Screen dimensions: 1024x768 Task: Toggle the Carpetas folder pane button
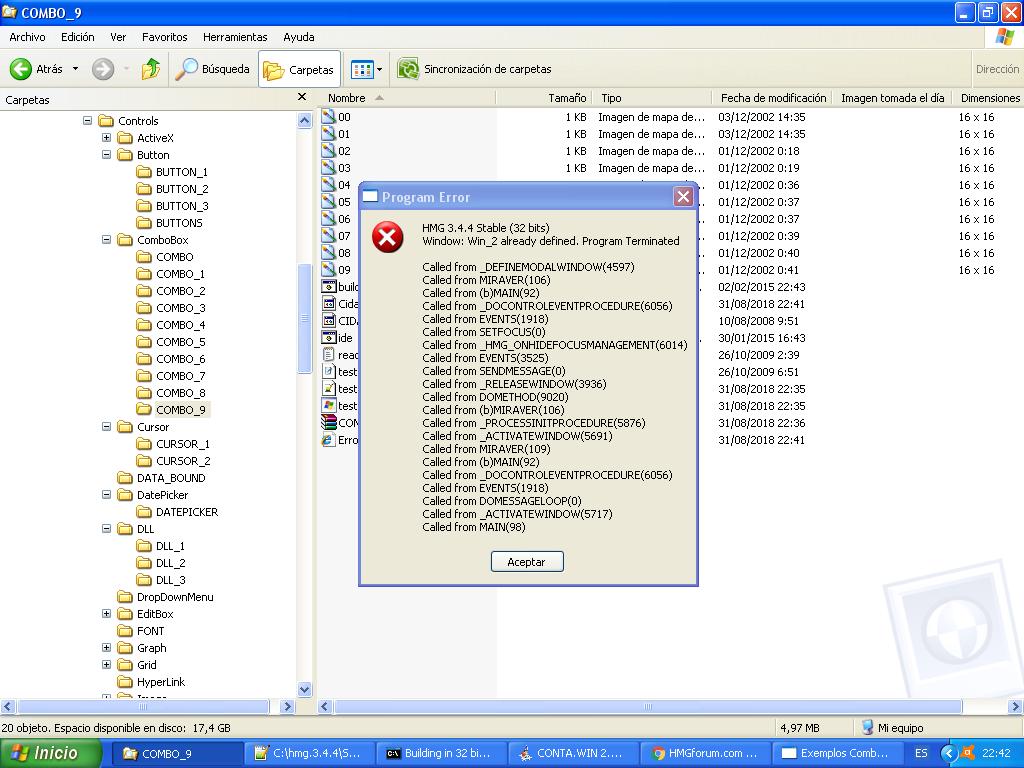coord(298,69)
